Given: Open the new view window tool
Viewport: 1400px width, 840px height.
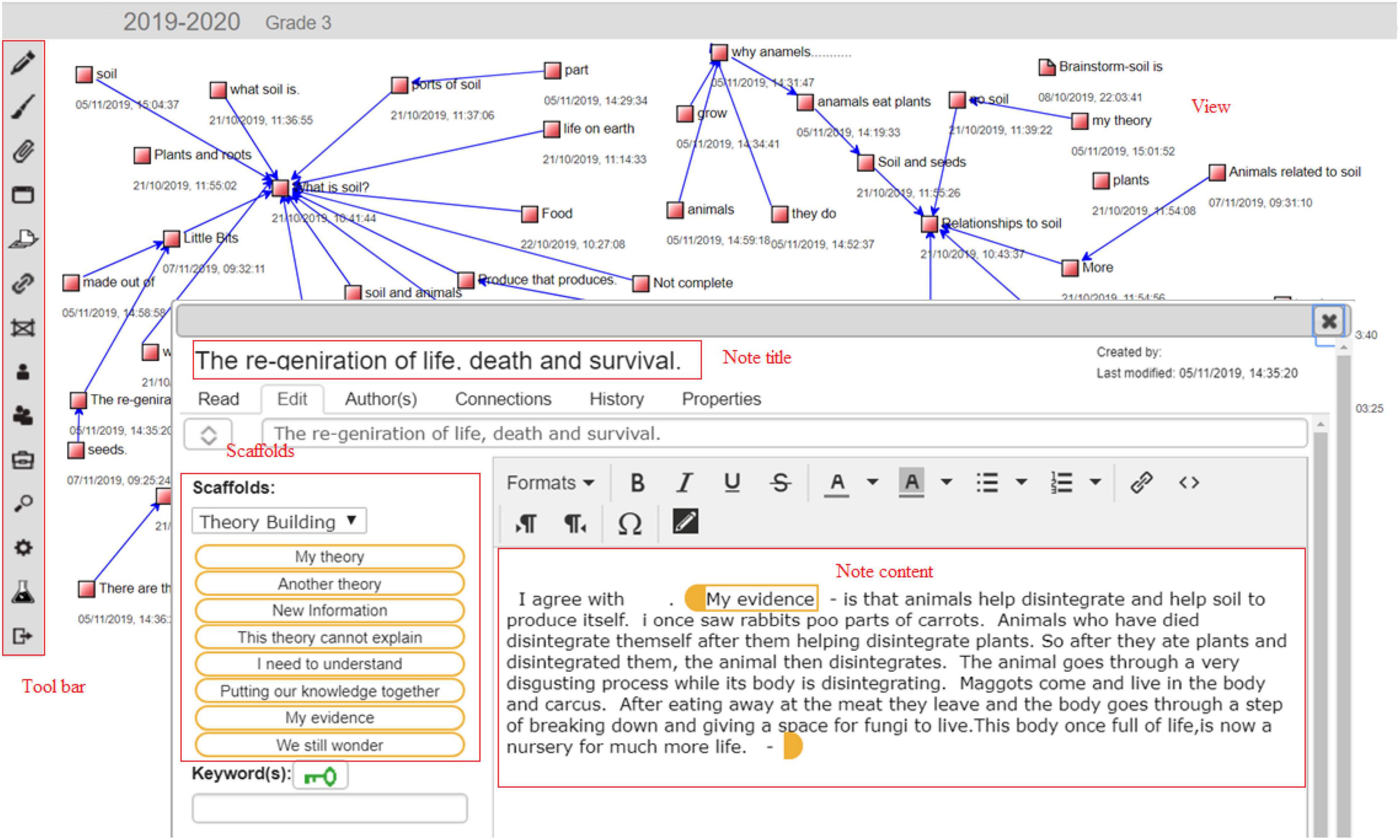Looking at the screenshot, I should 23,195.
